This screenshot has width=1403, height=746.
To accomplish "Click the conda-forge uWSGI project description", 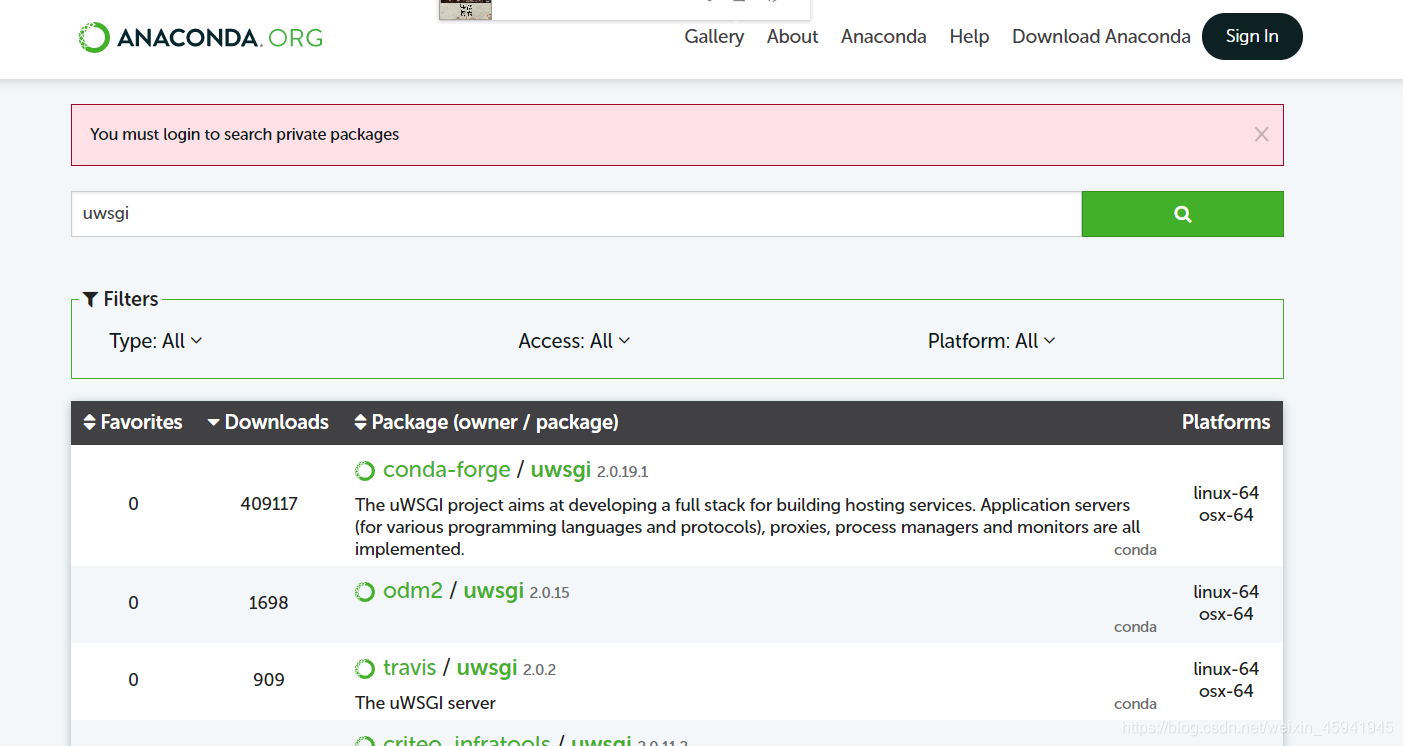I will pos(748,527).
